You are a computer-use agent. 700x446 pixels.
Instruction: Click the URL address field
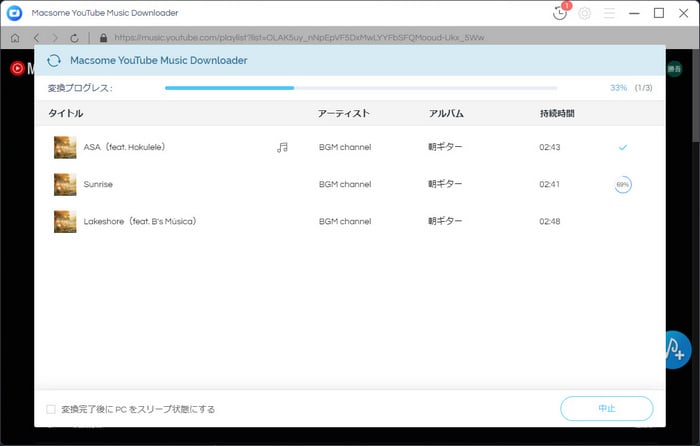(x=299, y=38)
